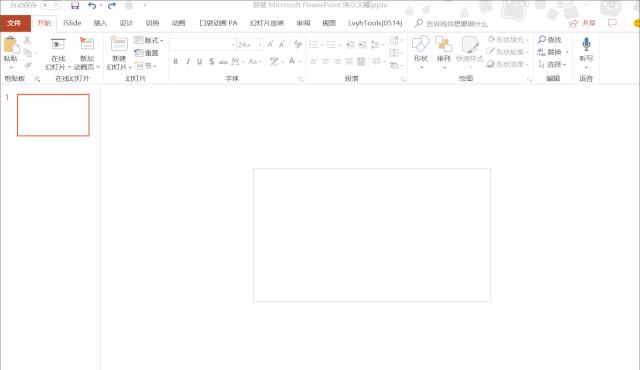Toggle Underline formatting

[200, 62]
